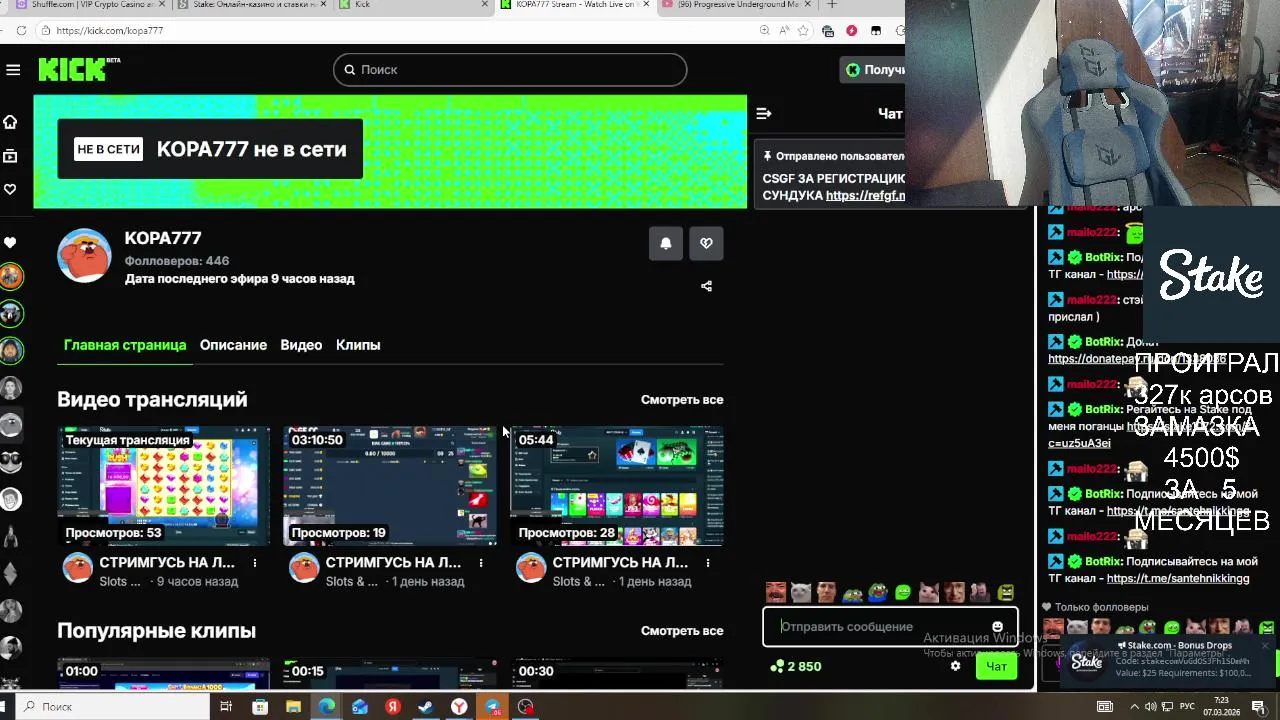This screenshot has height=720, width=1280.
Task: Close the Stake.com Bonus Drops notification
Action: point(1265,646)
